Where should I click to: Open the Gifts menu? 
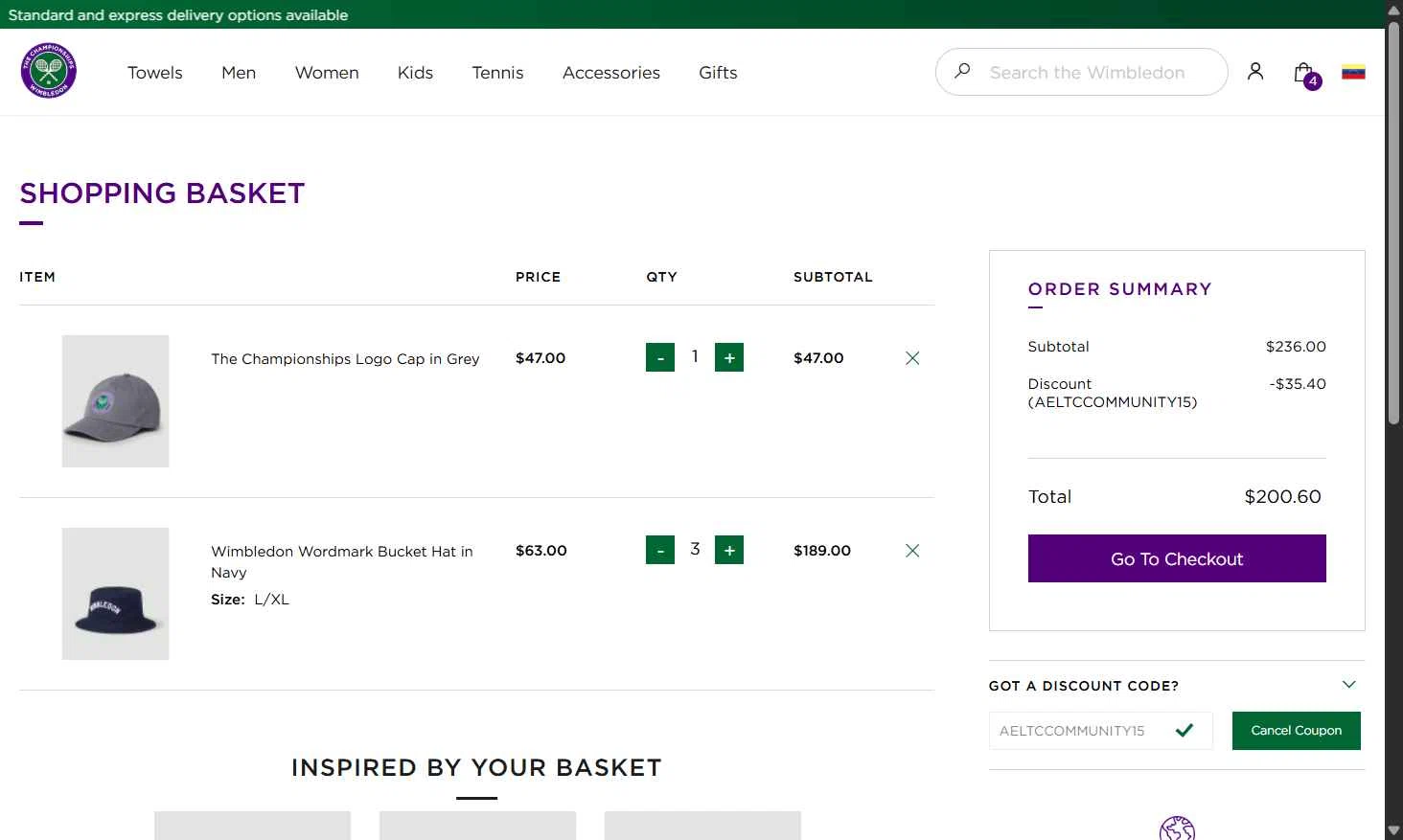[x=718, y=73]
